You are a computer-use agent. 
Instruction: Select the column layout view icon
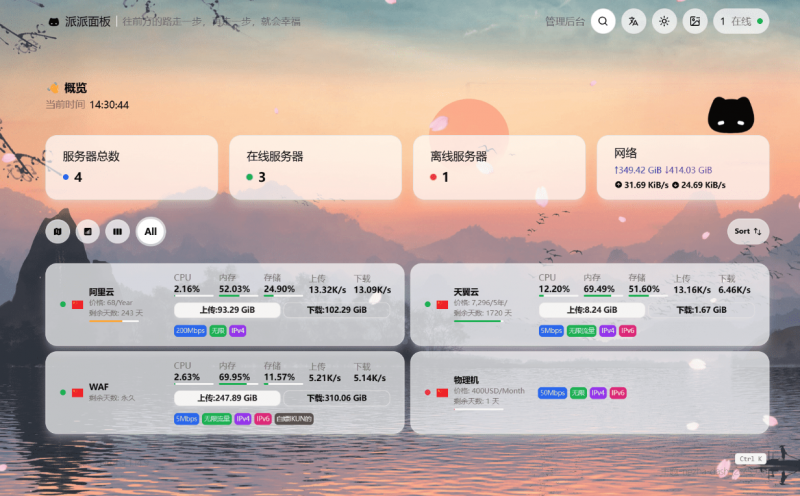pyautogui.click(x=118, y=232)
